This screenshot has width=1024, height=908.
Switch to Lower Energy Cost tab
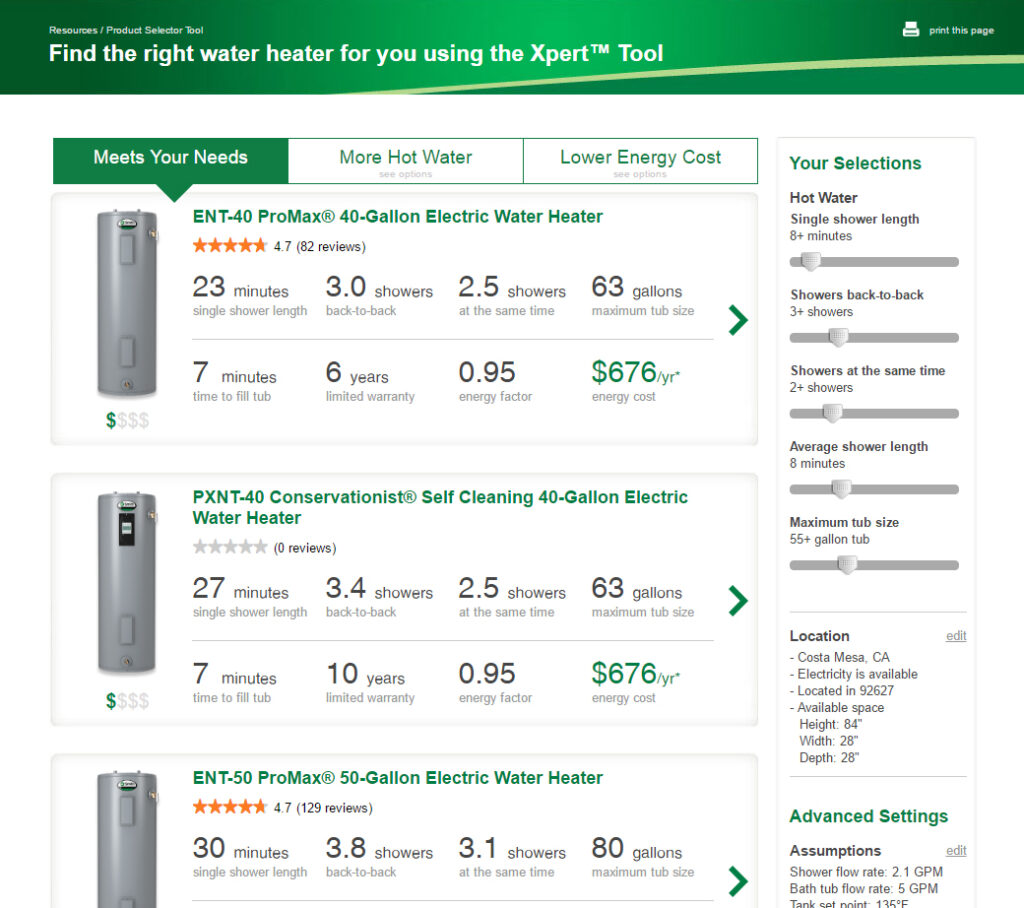640,161
